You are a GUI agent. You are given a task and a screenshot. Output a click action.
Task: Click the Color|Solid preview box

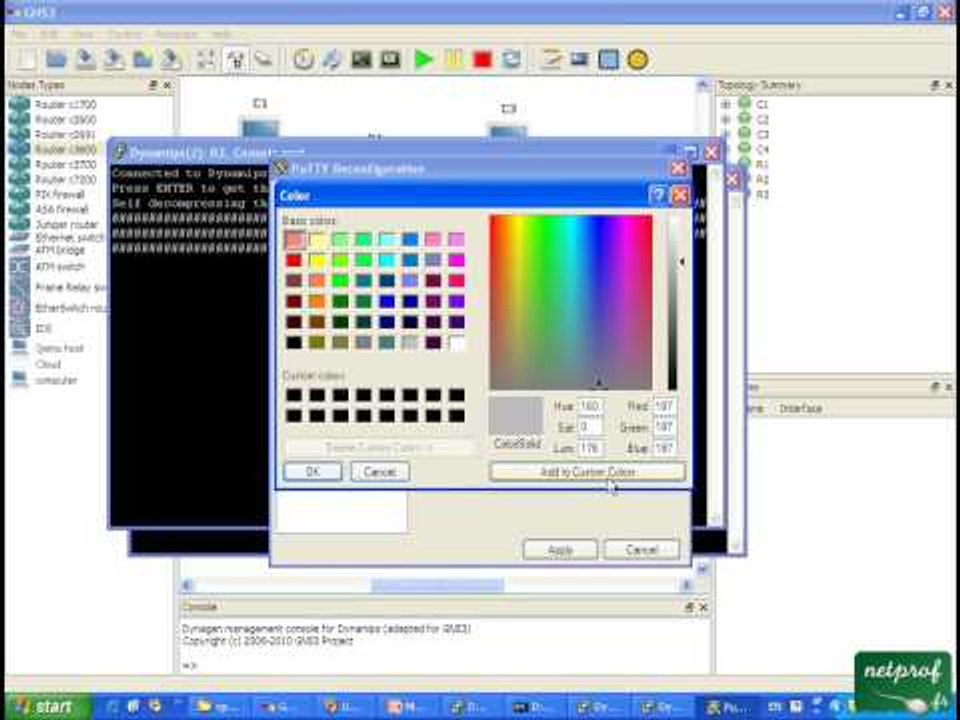tap(516, 416)
